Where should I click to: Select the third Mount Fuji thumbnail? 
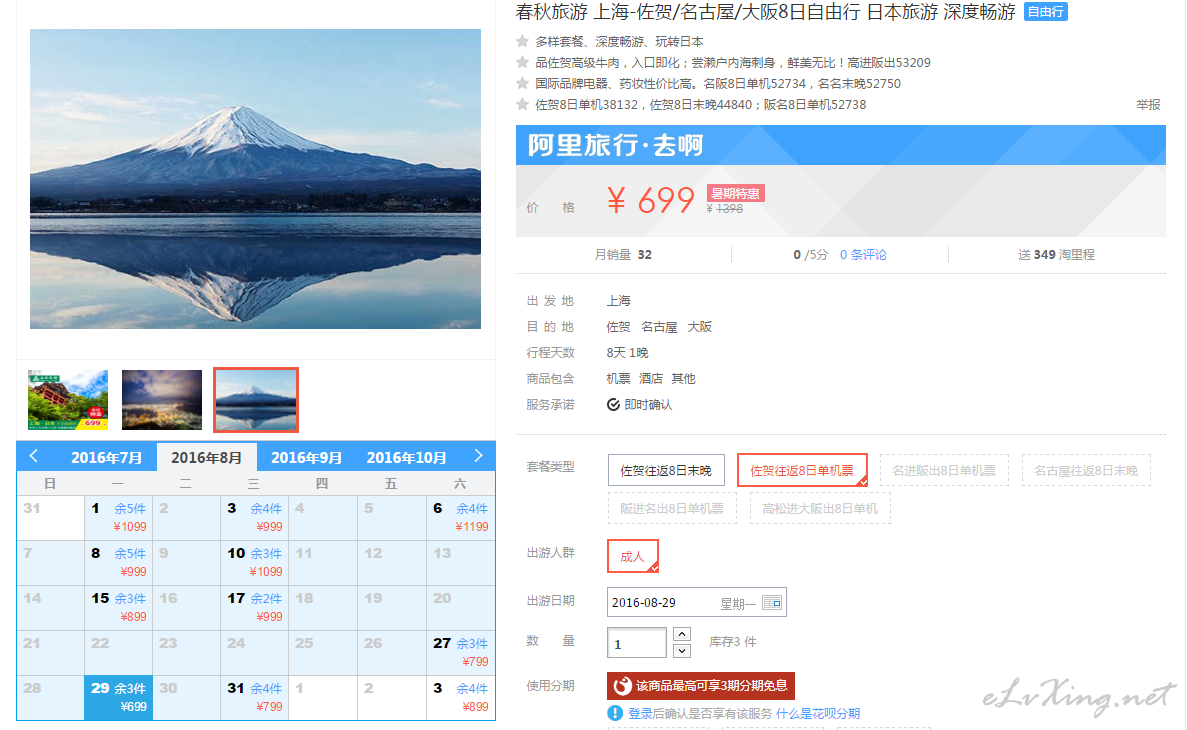click(x=256, y=400)
